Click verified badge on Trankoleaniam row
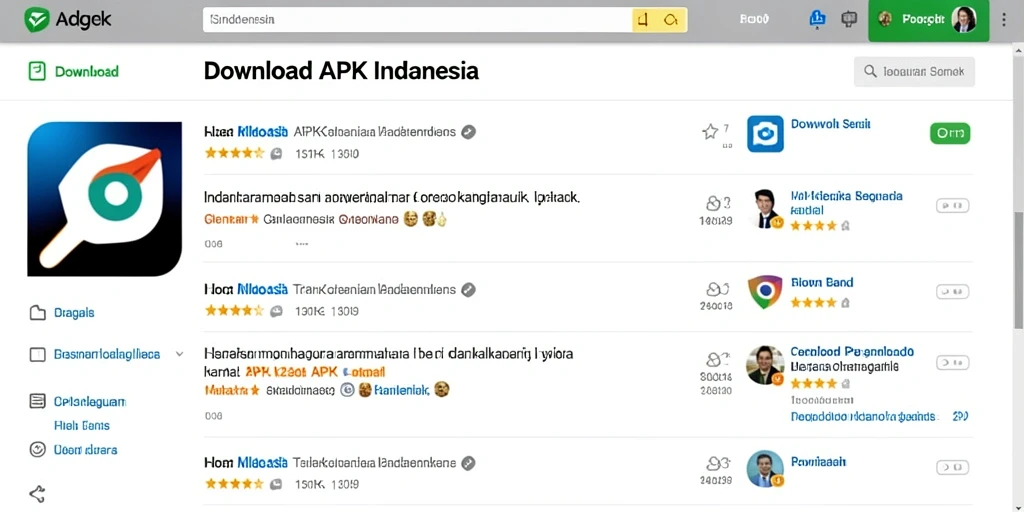This screenshot has height=512, width=1024. tap(468, 289)
